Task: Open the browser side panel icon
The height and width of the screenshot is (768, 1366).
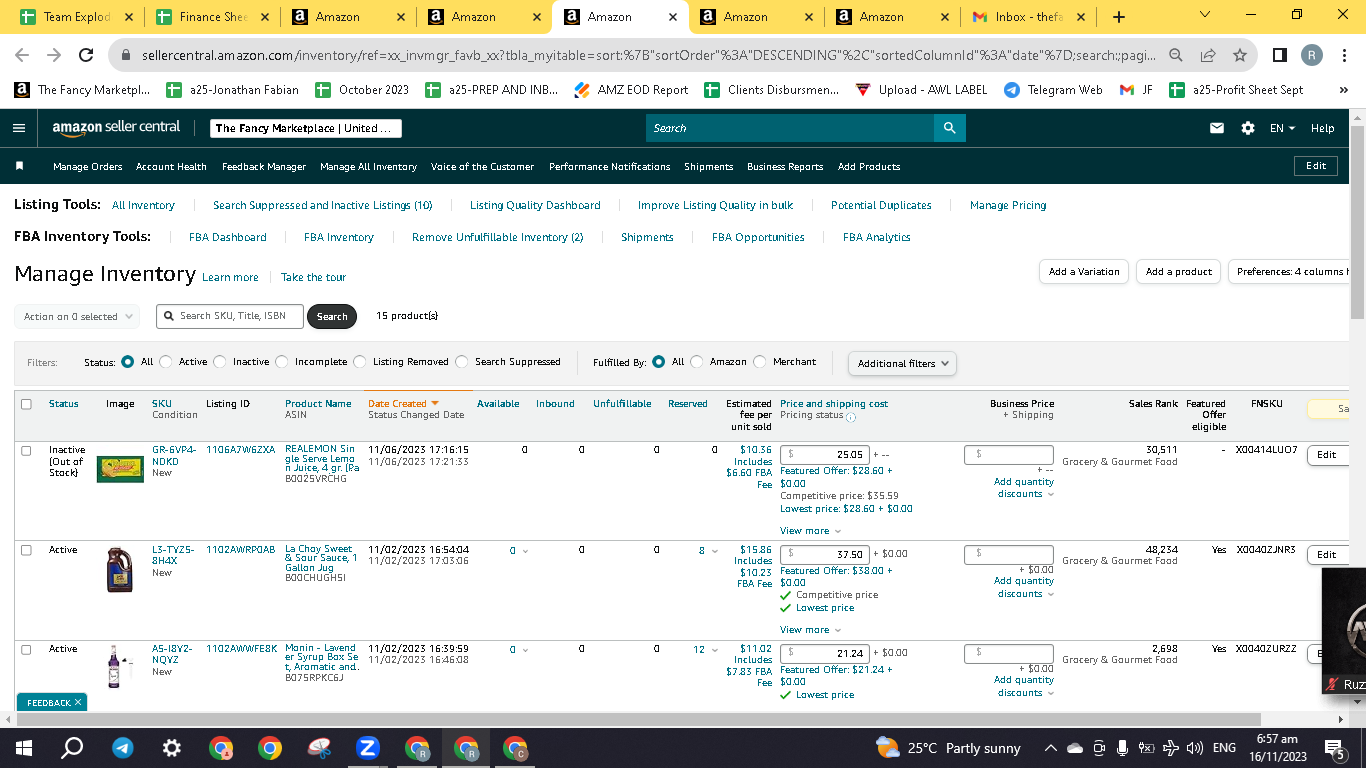Action: tap(1280, 55)
